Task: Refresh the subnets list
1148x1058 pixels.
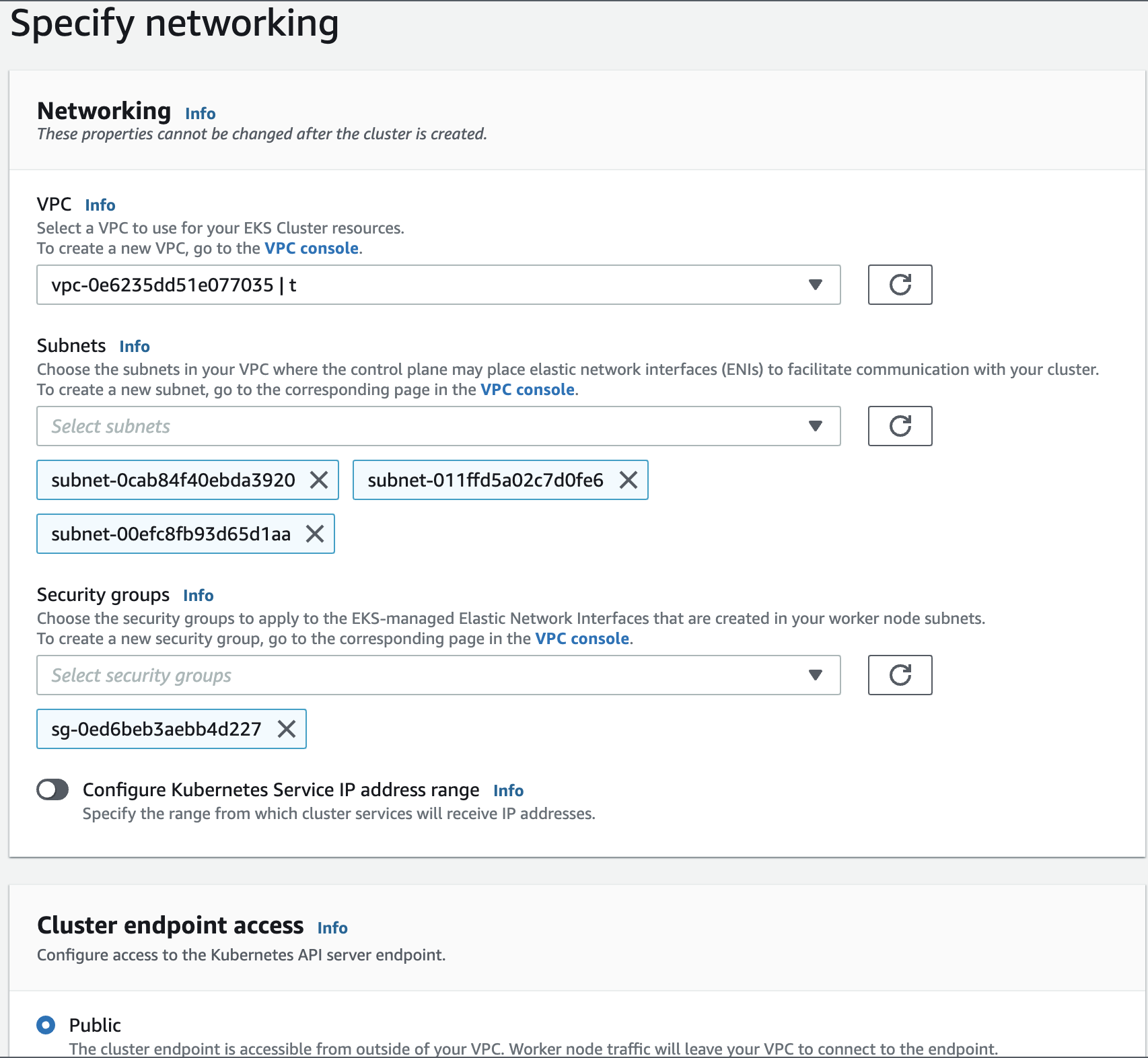Action: coord(900,426)
